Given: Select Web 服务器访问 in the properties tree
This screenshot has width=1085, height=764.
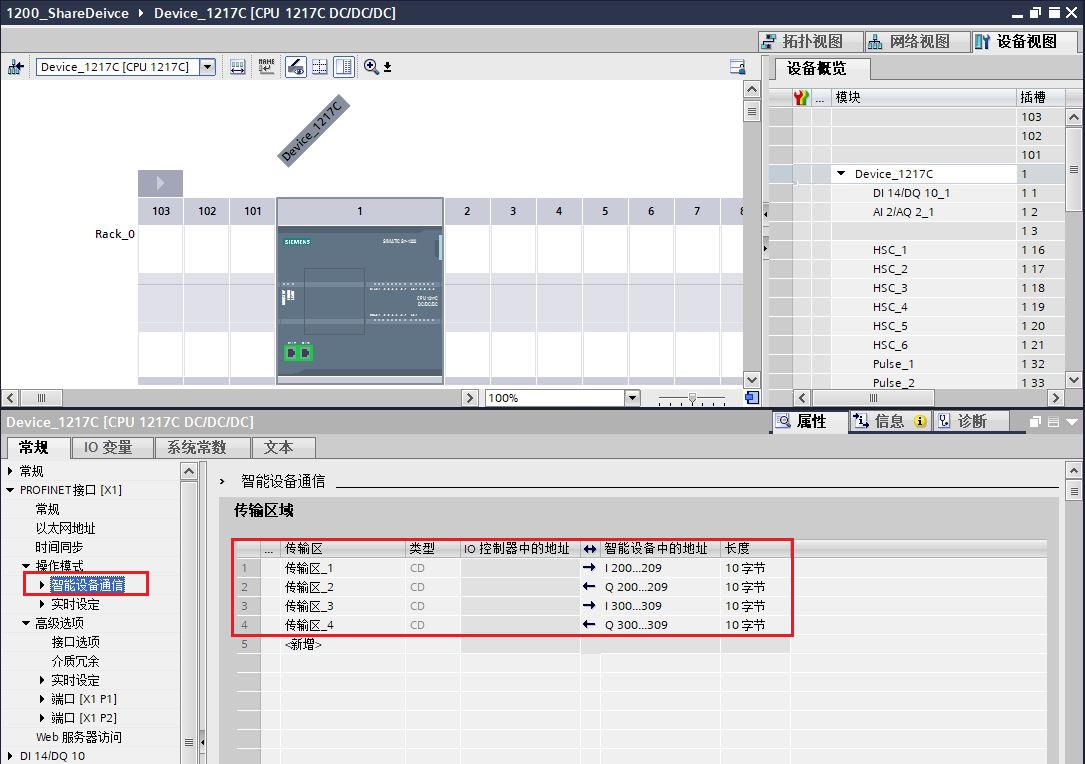Looking at the screenshot, I should [x=79, y=737].
